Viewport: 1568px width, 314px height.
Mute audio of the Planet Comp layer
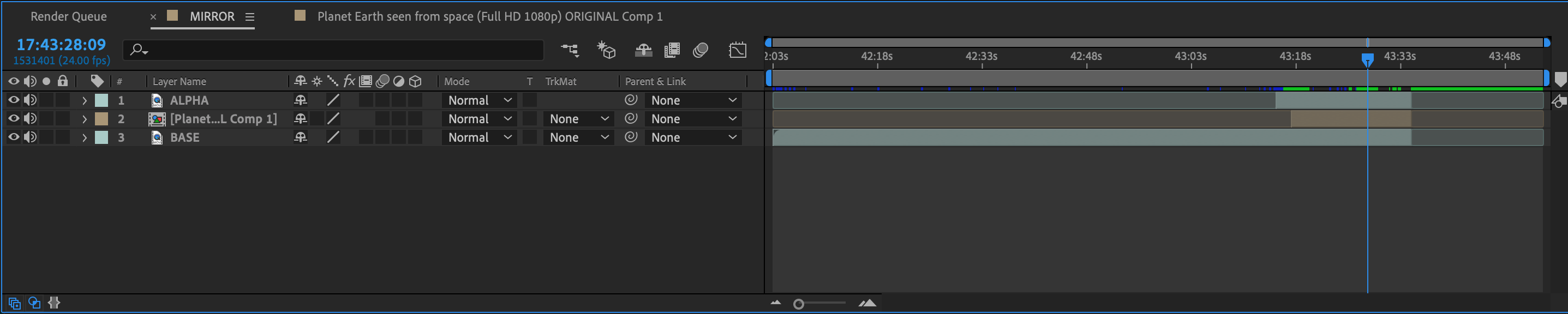pos(30,119)
